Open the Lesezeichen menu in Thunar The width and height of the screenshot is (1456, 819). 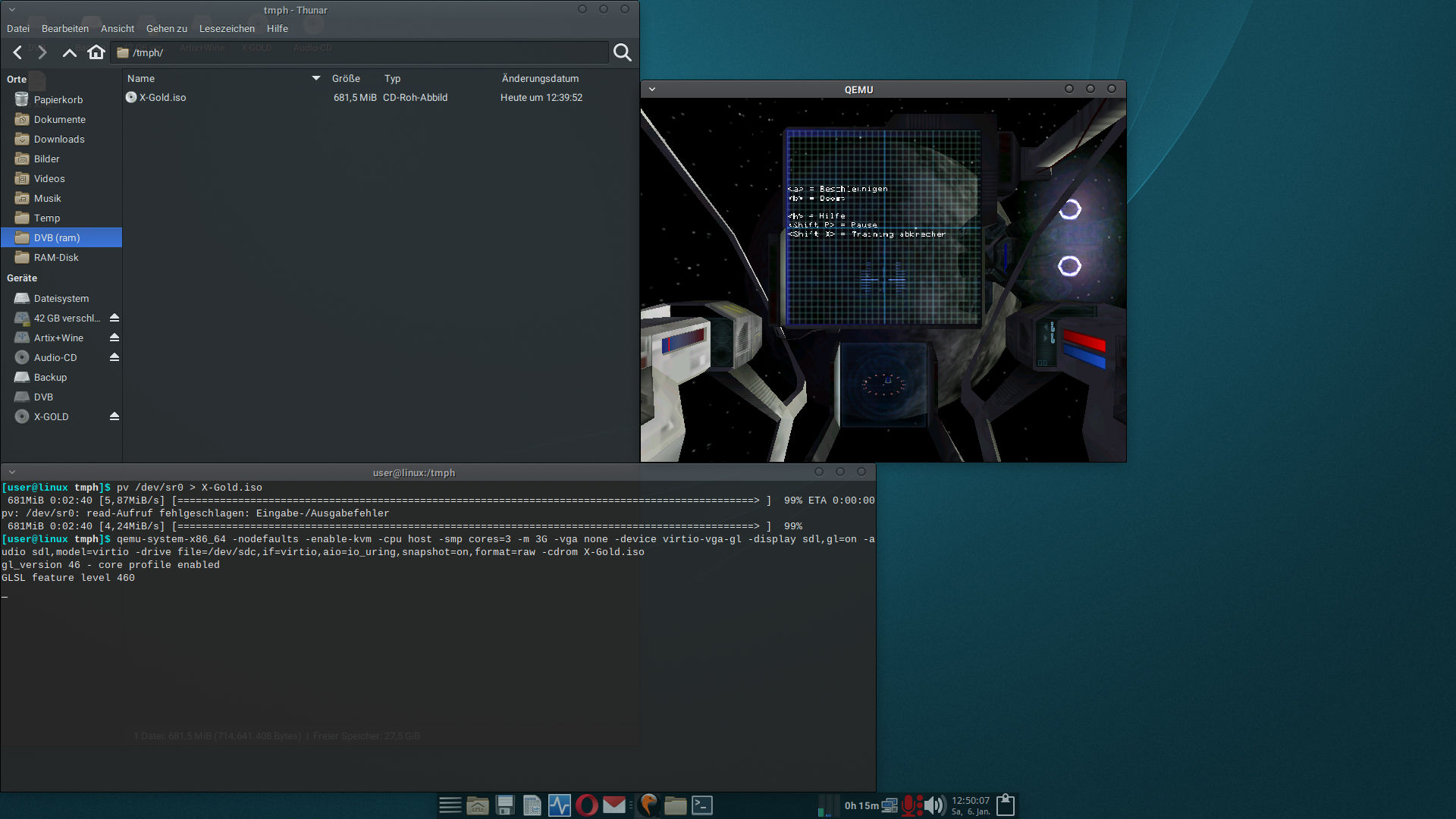point(227,28)
